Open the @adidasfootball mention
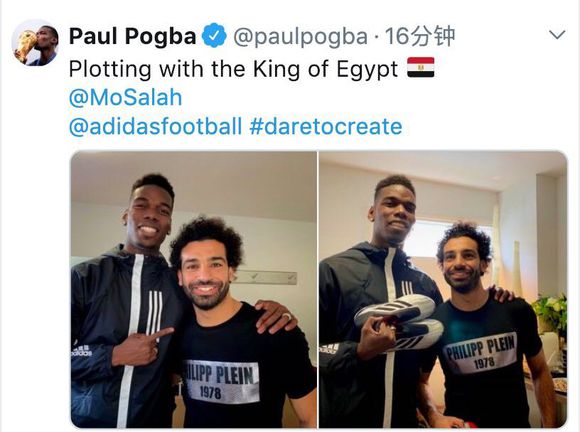The image size is (580, 432). (x=155, y=126)
